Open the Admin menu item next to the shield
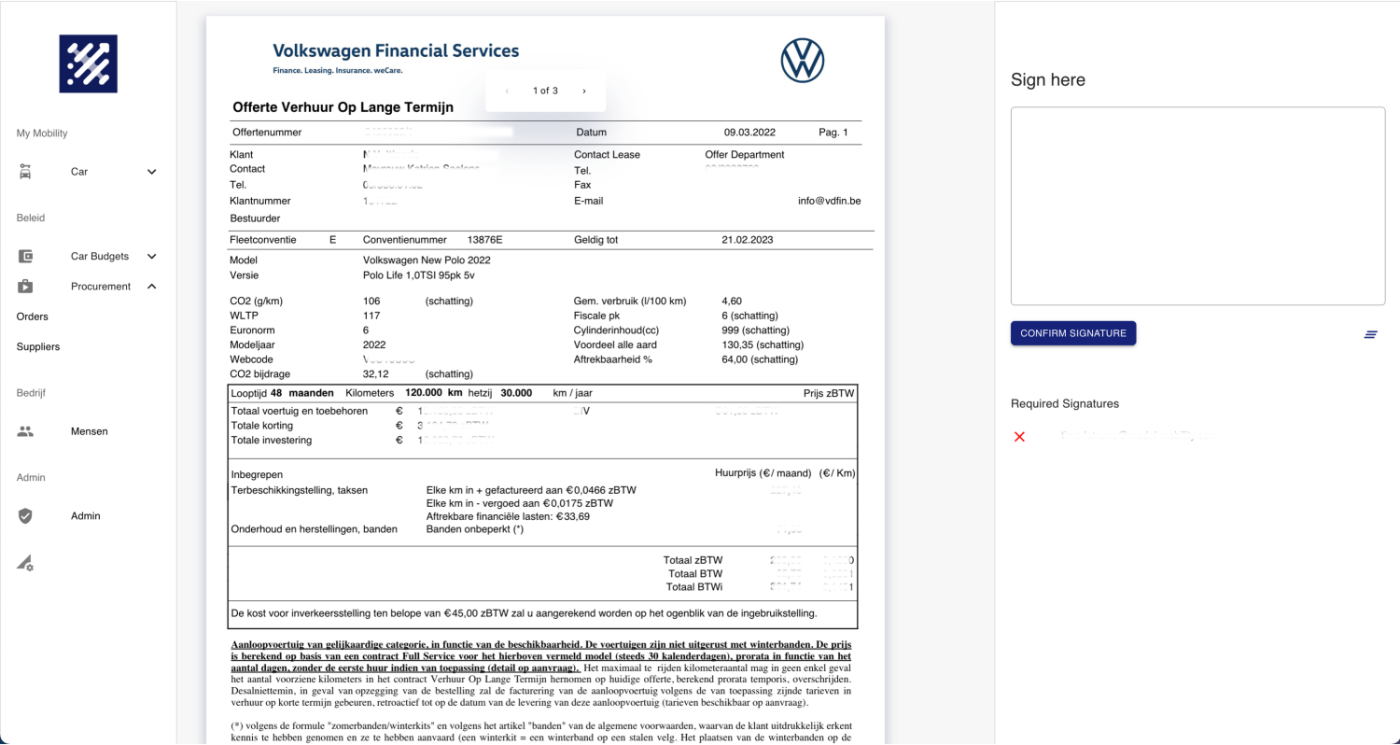The width and height of the screenshot is (1400, 745). click(x=85, y=516)
